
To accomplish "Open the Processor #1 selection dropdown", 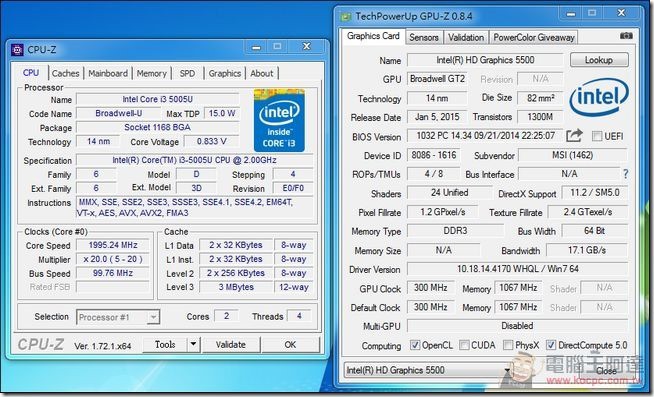I will tap(118, 317).
